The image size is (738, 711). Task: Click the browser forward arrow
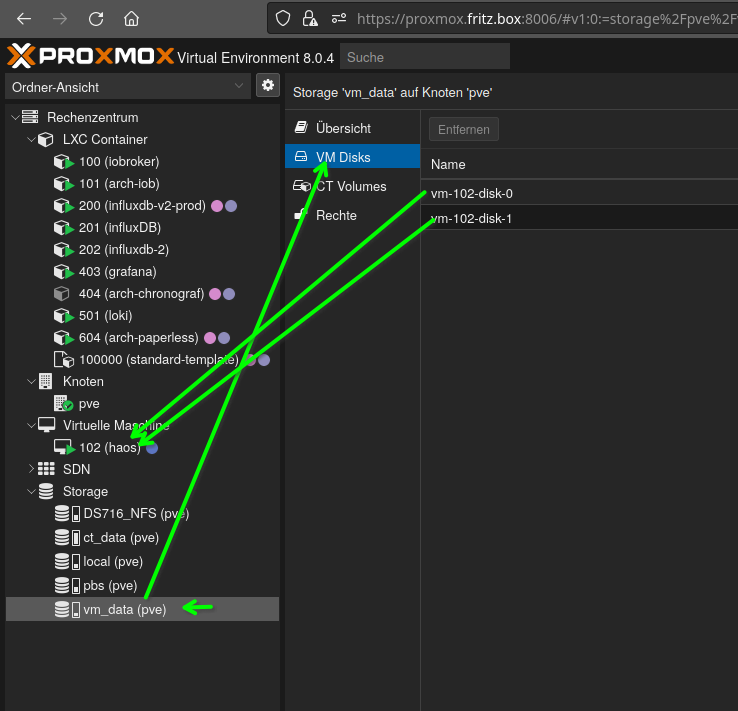(60, 19)
